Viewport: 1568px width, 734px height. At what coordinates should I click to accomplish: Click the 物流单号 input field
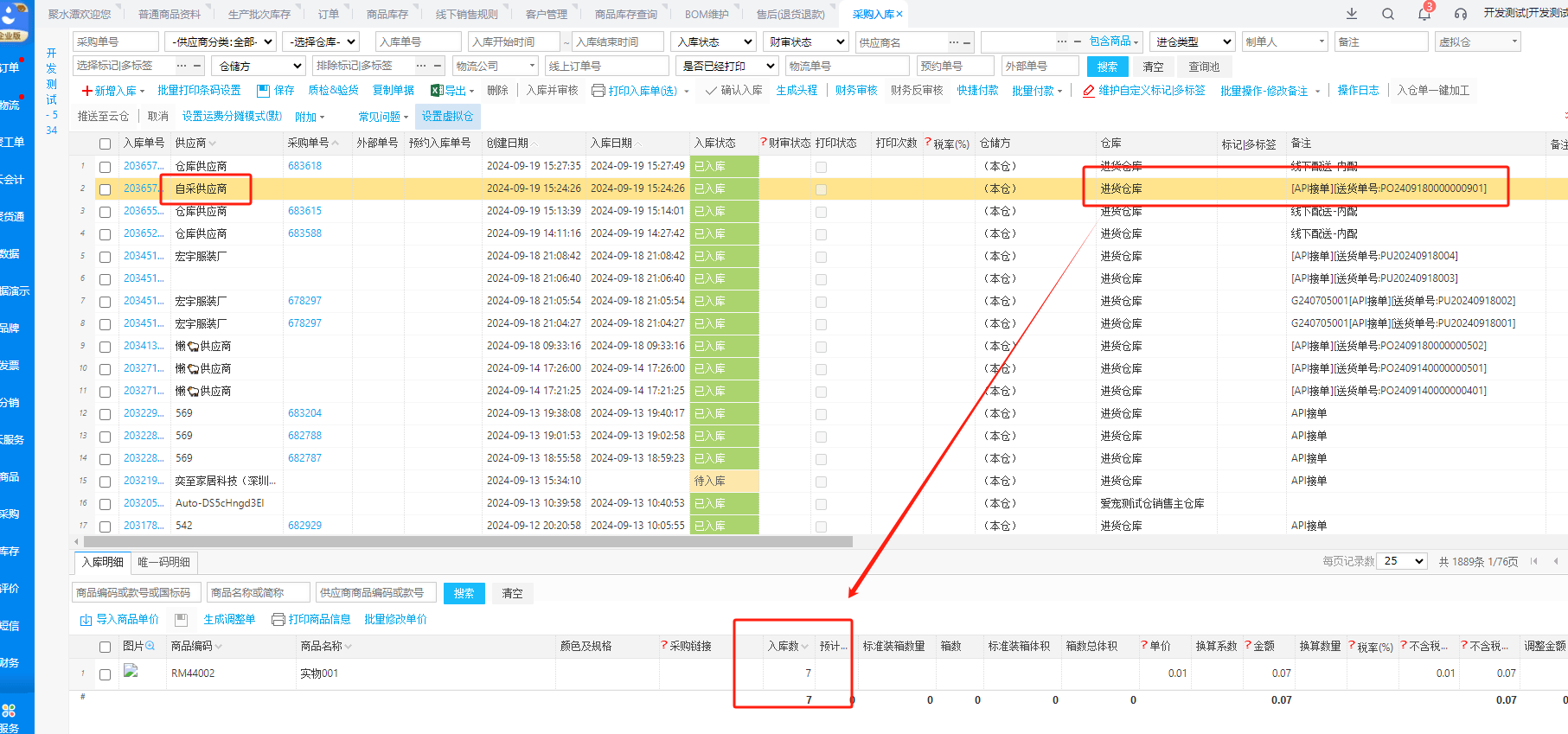click(x=847, y=66)
